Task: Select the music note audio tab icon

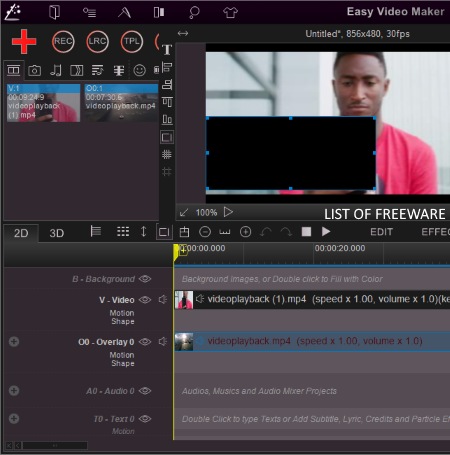Action: tap(56, 70)
